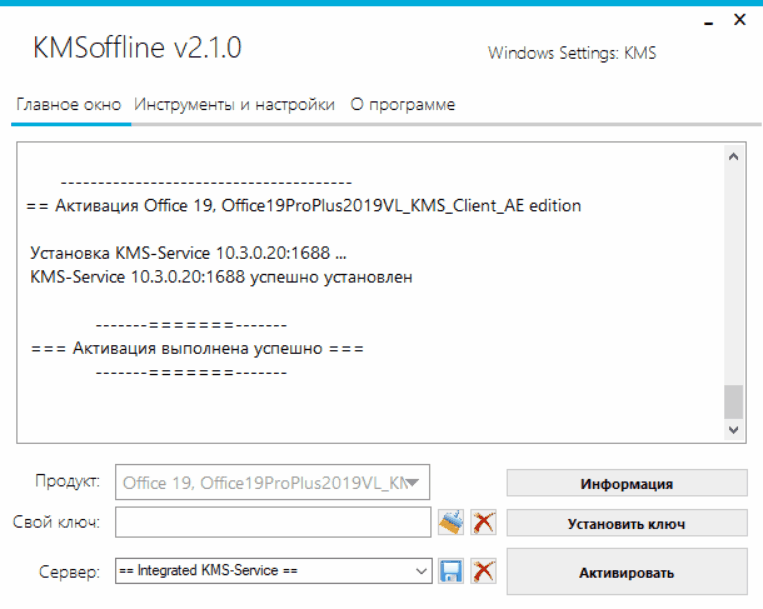Click the log scrollbar down arrow
The height and width of the screenshot is (609, 763).
[x=733, y=429]
